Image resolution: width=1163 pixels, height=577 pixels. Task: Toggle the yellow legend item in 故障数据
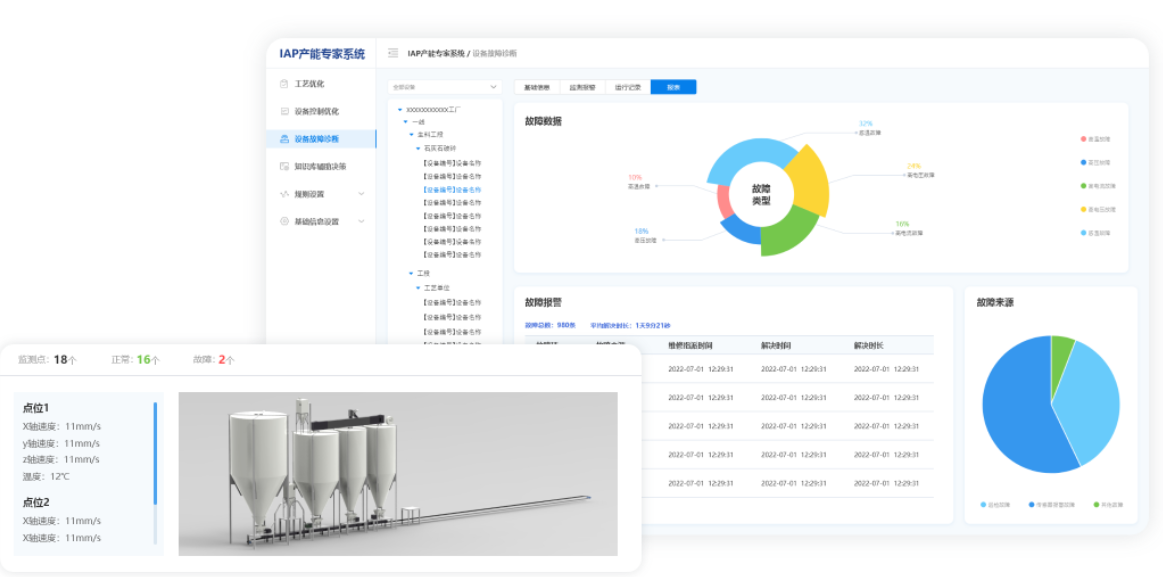click(x=1083, y=209)
